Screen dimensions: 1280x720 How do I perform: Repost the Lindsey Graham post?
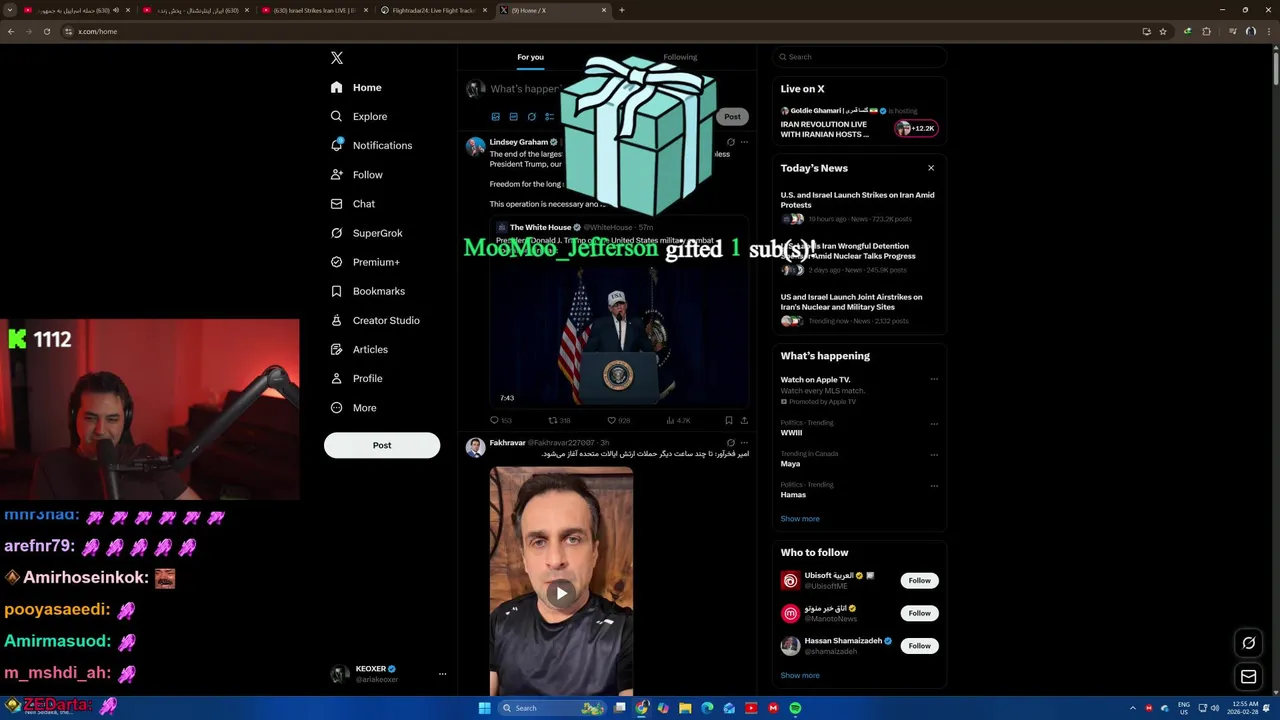[x=559, y=421]
